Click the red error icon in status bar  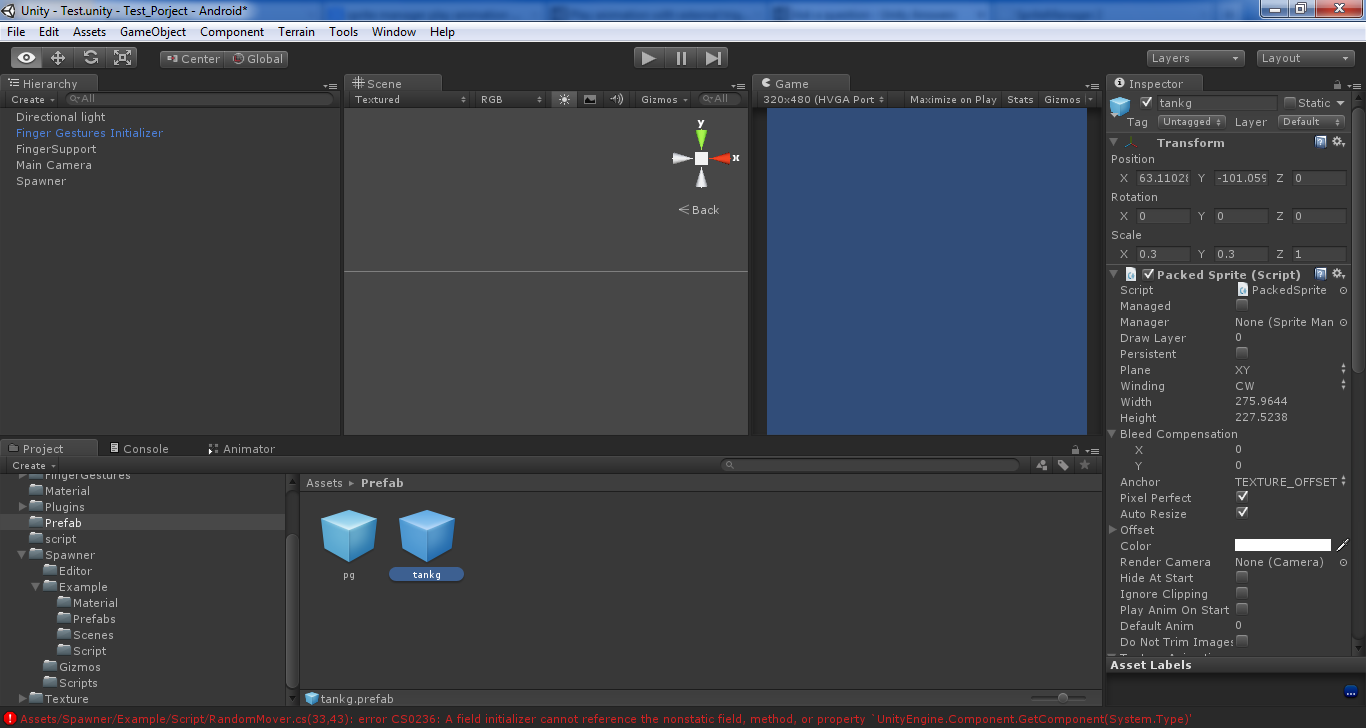pos(10,718)
